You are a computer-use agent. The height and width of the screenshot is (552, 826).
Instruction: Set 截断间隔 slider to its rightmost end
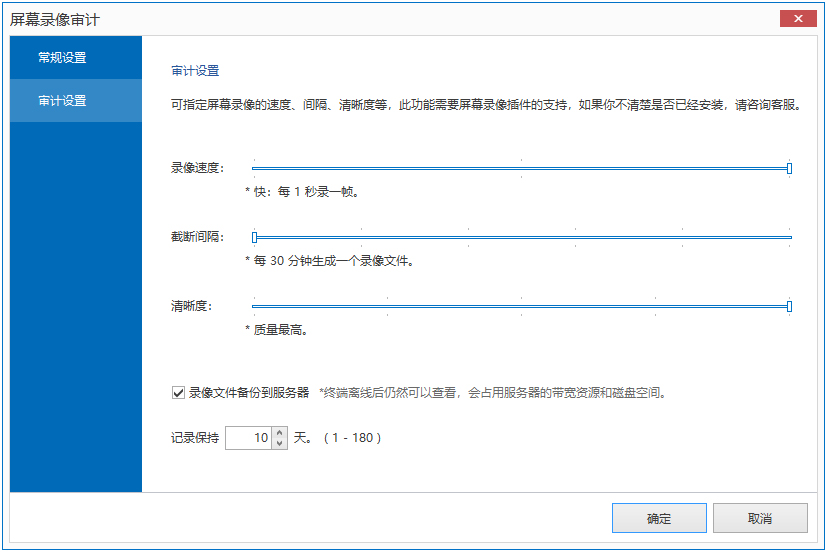pyautogui.click(x=789, y=237)
